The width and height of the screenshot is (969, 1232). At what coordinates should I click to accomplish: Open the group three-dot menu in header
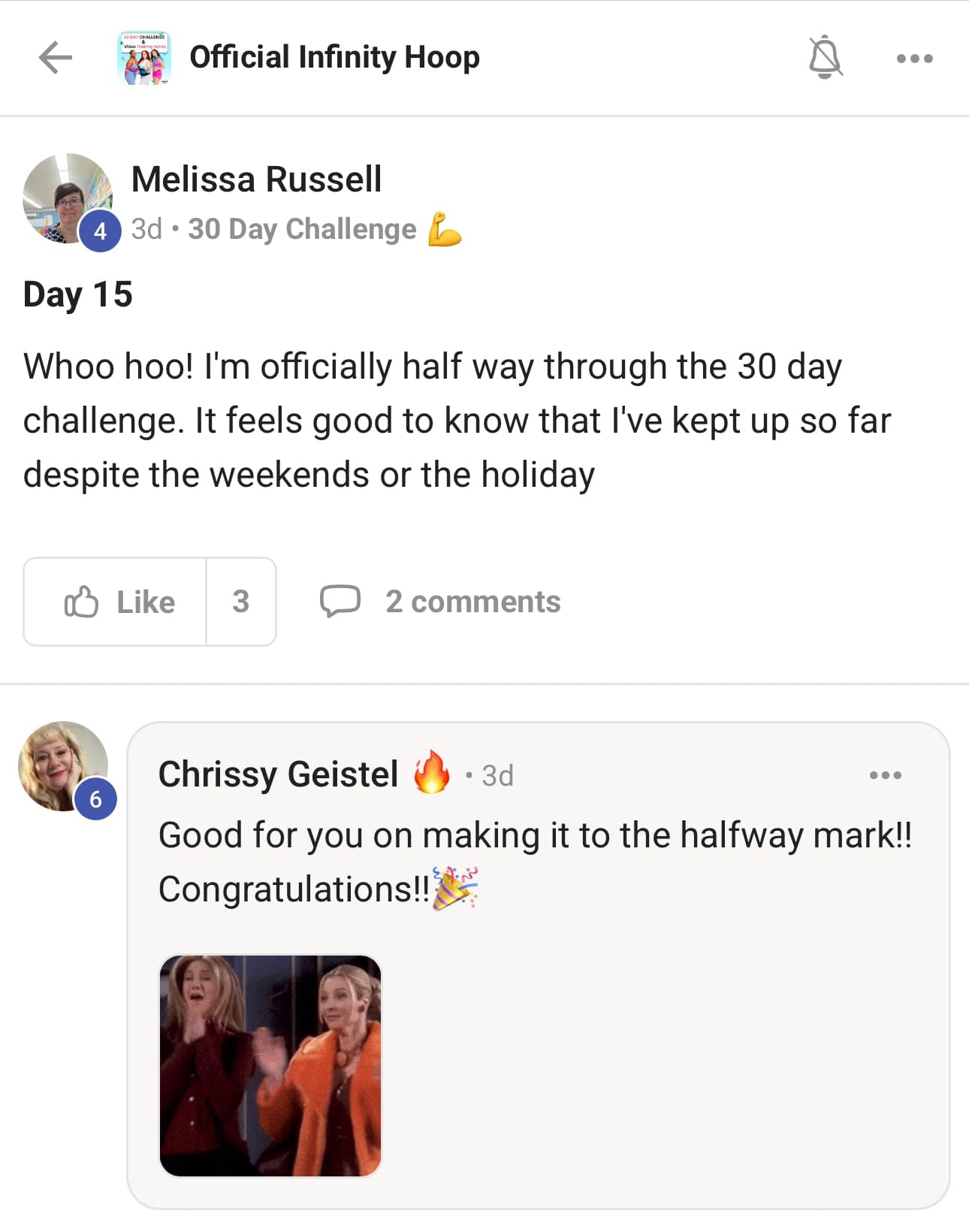click(x=914, y=59)
